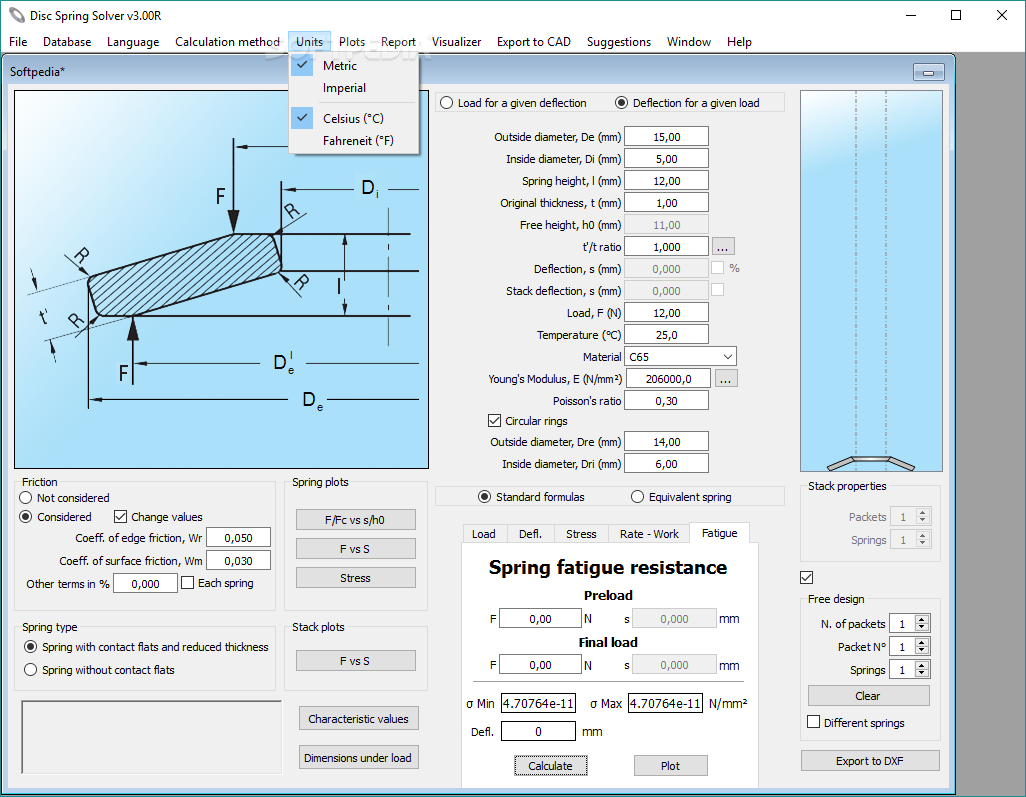Open the t'/t ratio ellipsis button

pos(722,247)
